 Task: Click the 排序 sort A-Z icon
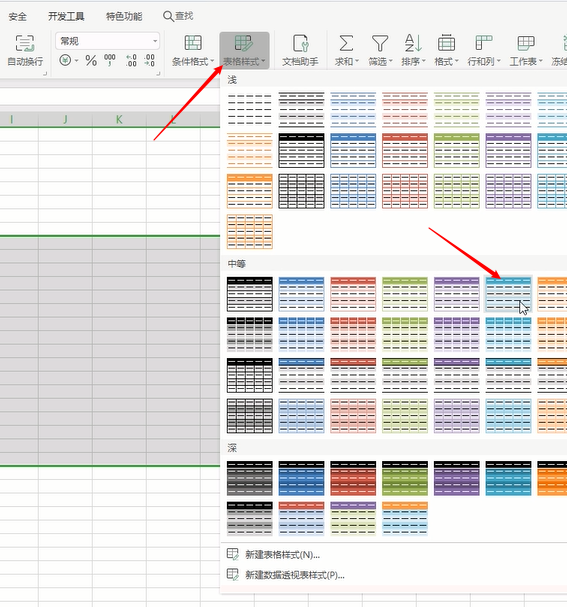pos(413,43)
